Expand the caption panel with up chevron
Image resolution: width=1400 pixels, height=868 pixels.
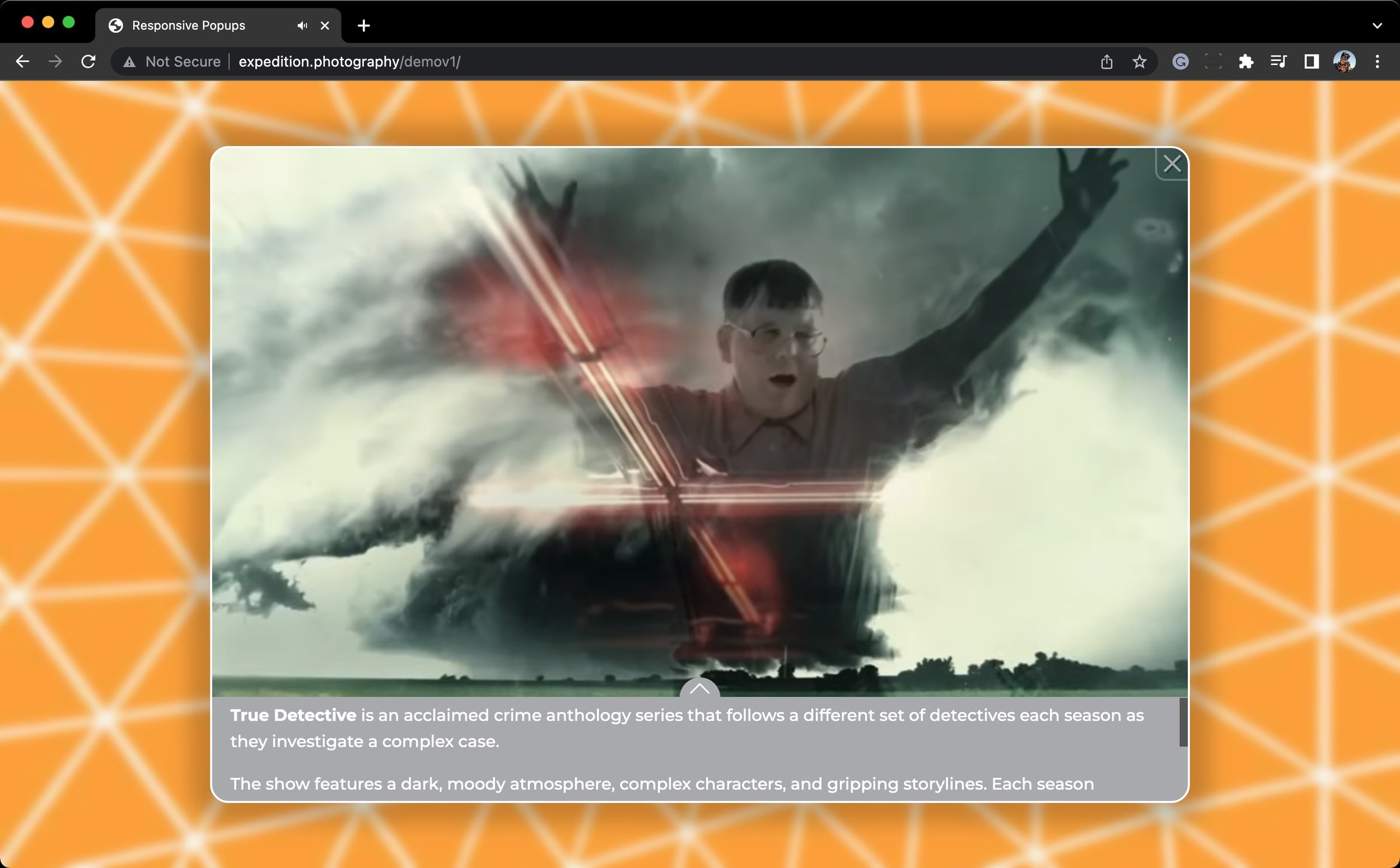(x=699, y=688)
